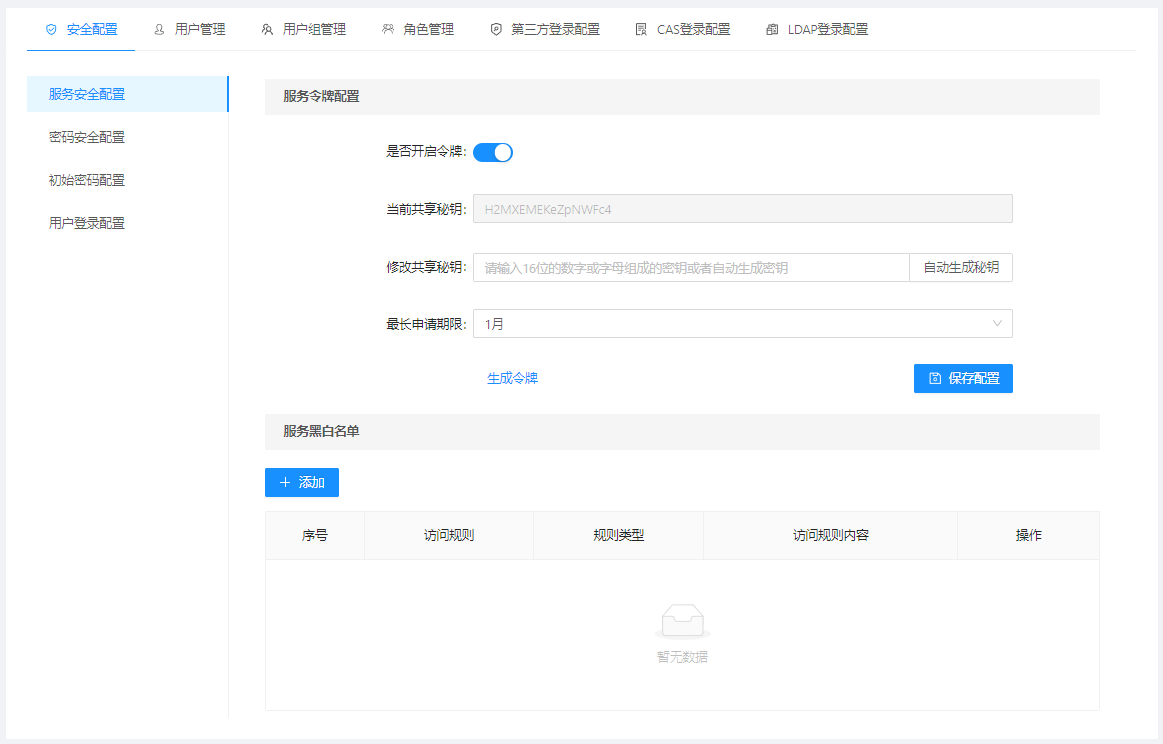This screenshot has width=1163, height=744.
Task: Click the group icon beside 用户组管理
Action: click(x=267, y=30)
